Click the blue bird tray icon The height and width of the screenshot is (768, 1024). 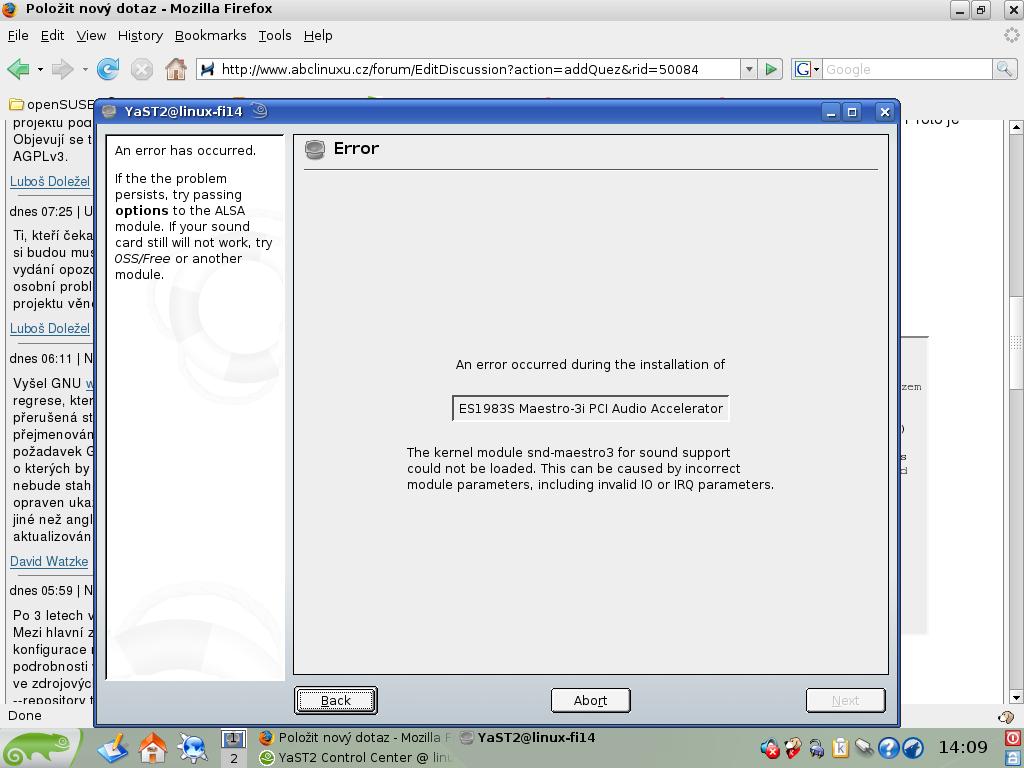coord(912,748)
